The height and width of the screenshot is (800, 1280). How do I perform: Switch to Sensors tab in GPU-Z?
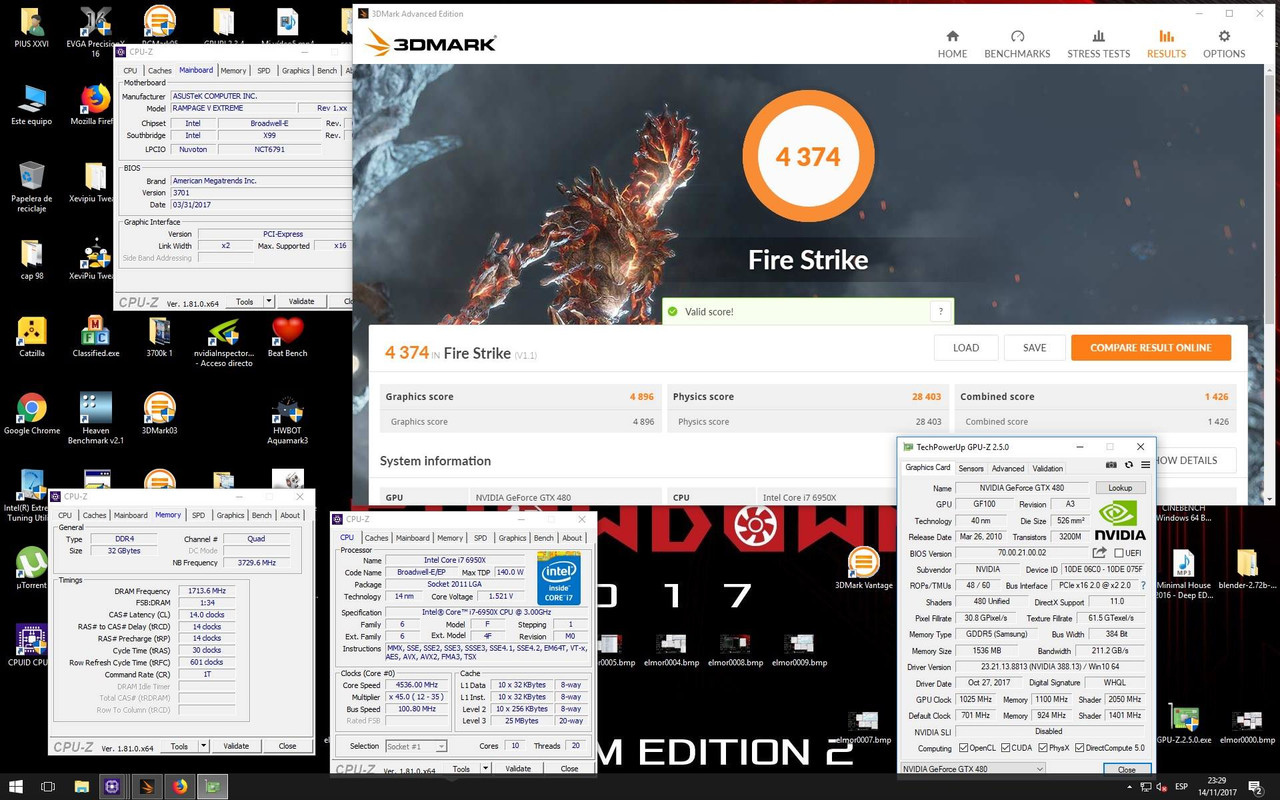click(x=971, y=468)
